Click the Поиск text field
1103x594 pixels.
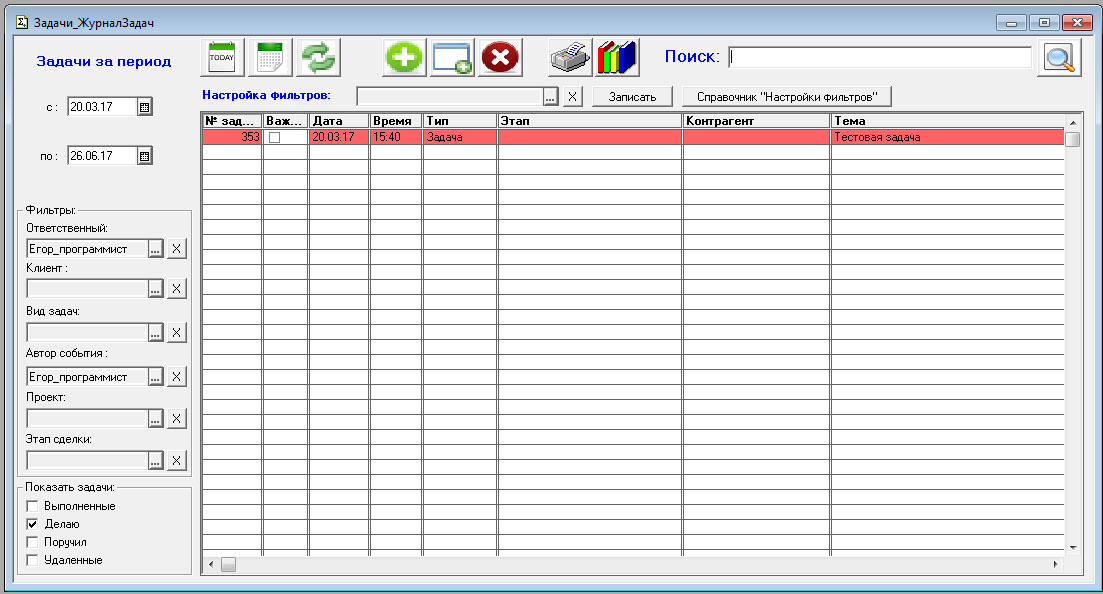[x=880, y=58]
